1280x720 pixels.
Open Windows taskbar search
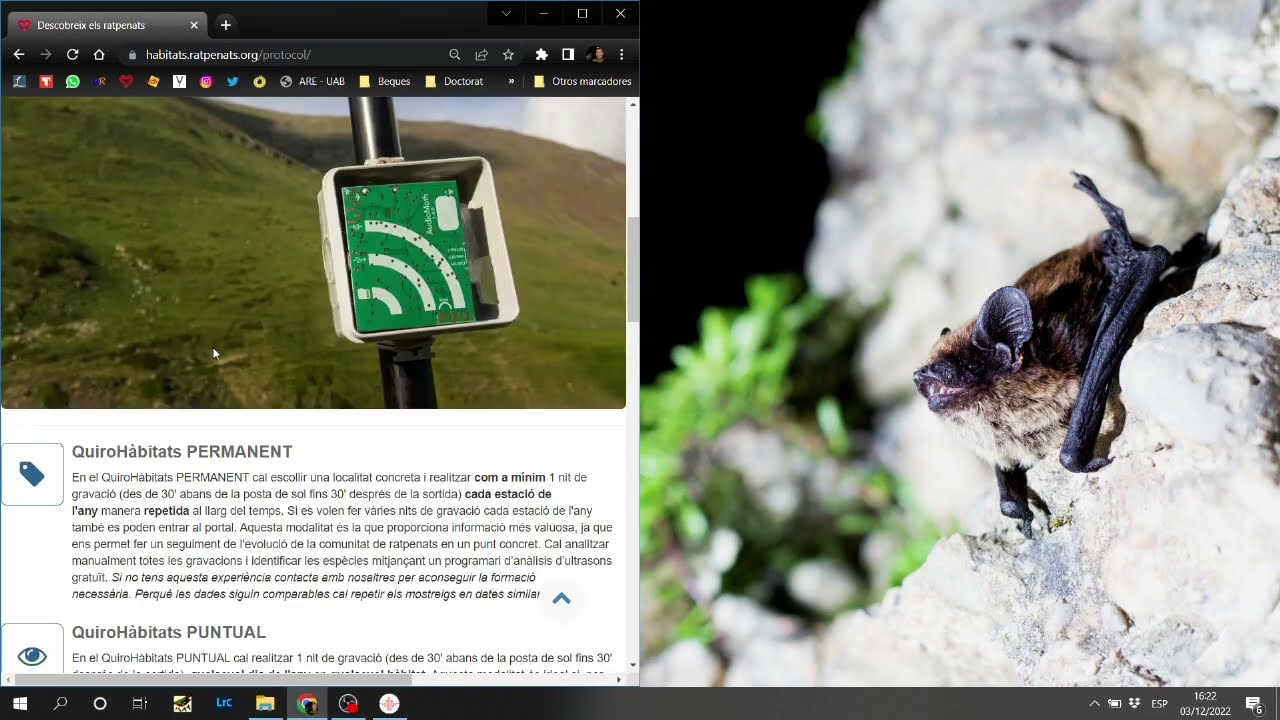[60, 704]
